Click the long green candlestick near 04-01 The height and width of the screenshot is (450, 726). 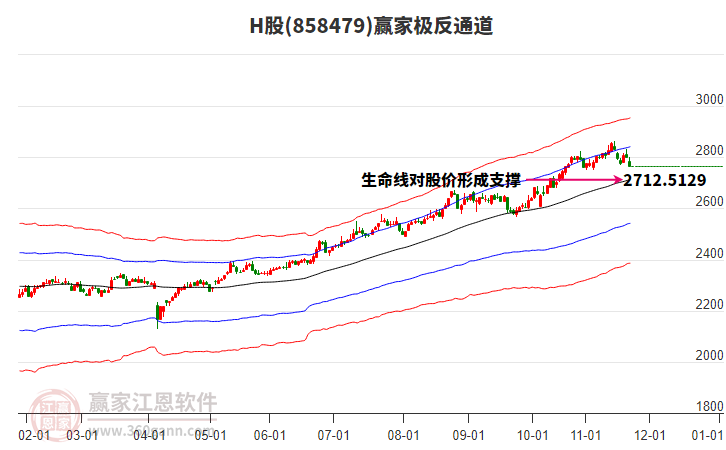coord(158,315)
